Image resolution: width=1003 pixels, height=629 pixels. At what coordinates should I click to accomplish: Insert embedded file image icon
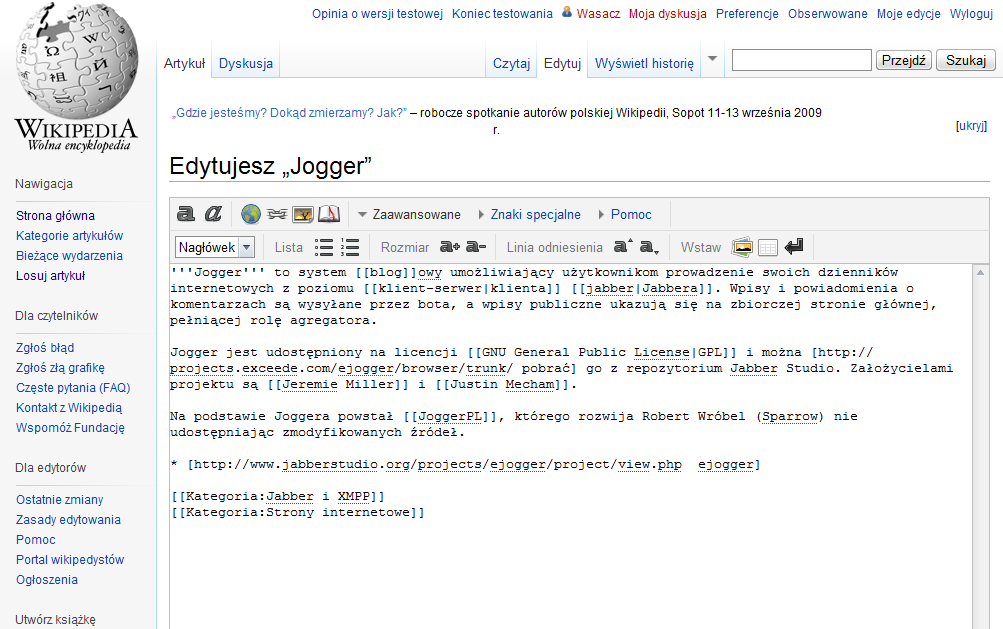pyautogui.click(x=303, y=214)
